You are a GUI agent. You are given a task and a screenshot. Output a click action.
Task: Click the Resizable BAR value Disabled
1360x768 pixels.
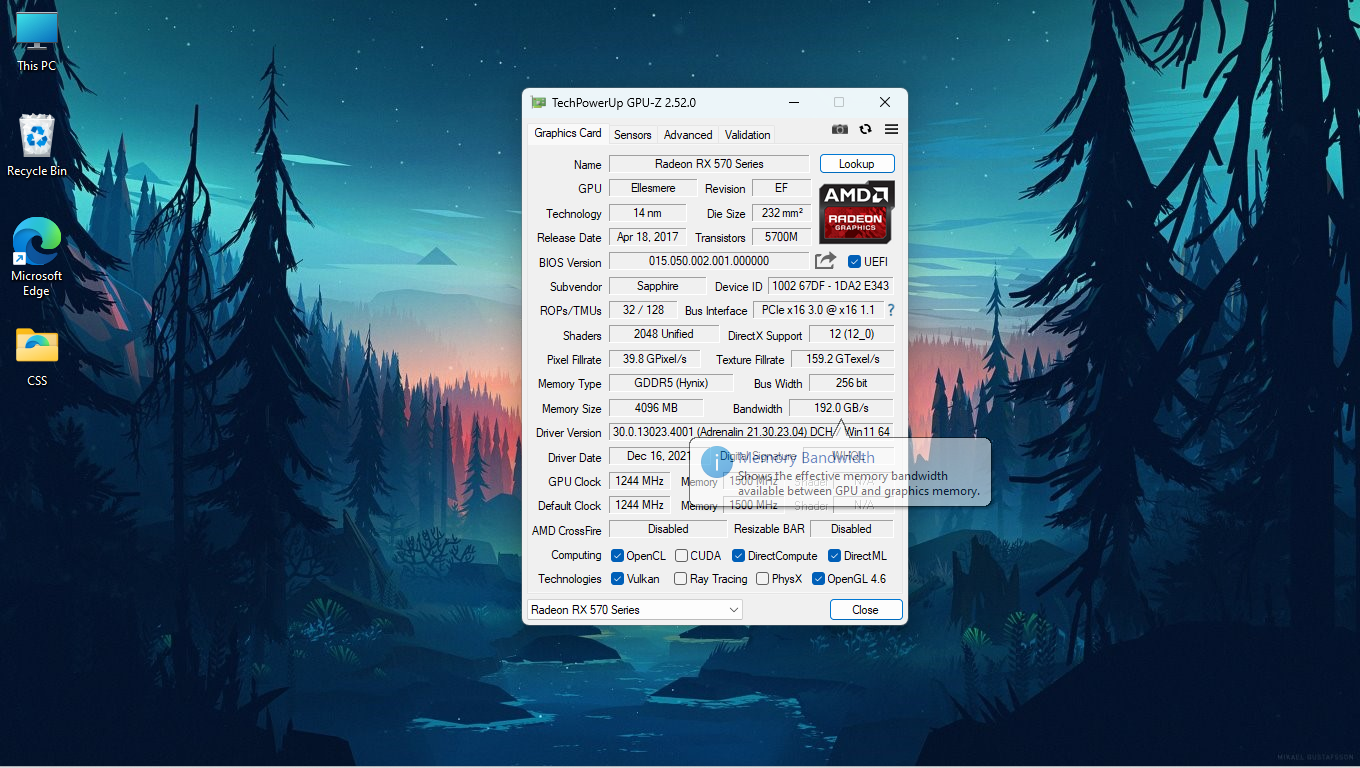click(x=851, y=529)
